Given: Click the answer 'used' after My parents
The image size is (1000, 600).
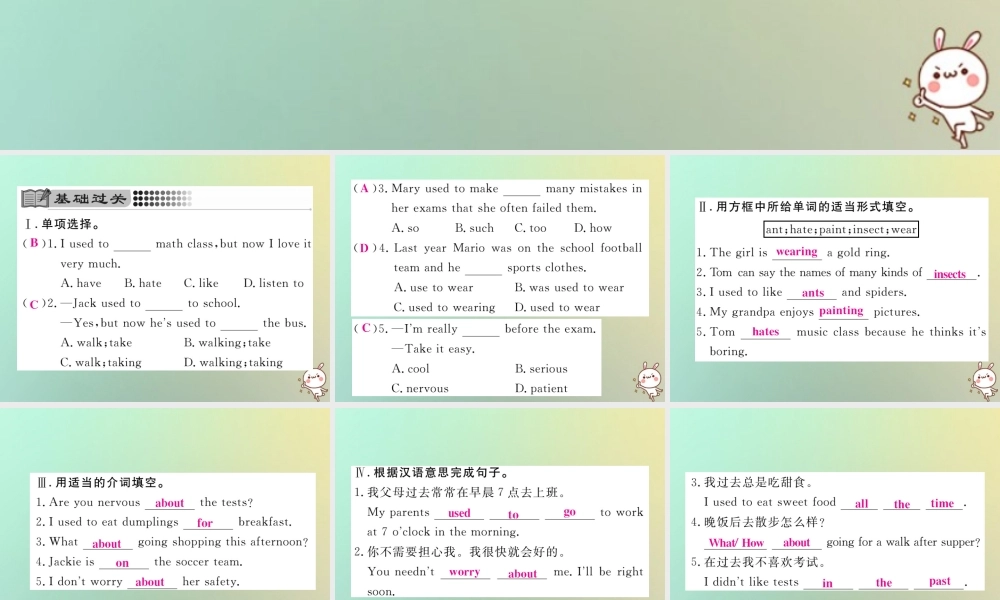Looking at the screenshot, I should (x=459, y=513).
